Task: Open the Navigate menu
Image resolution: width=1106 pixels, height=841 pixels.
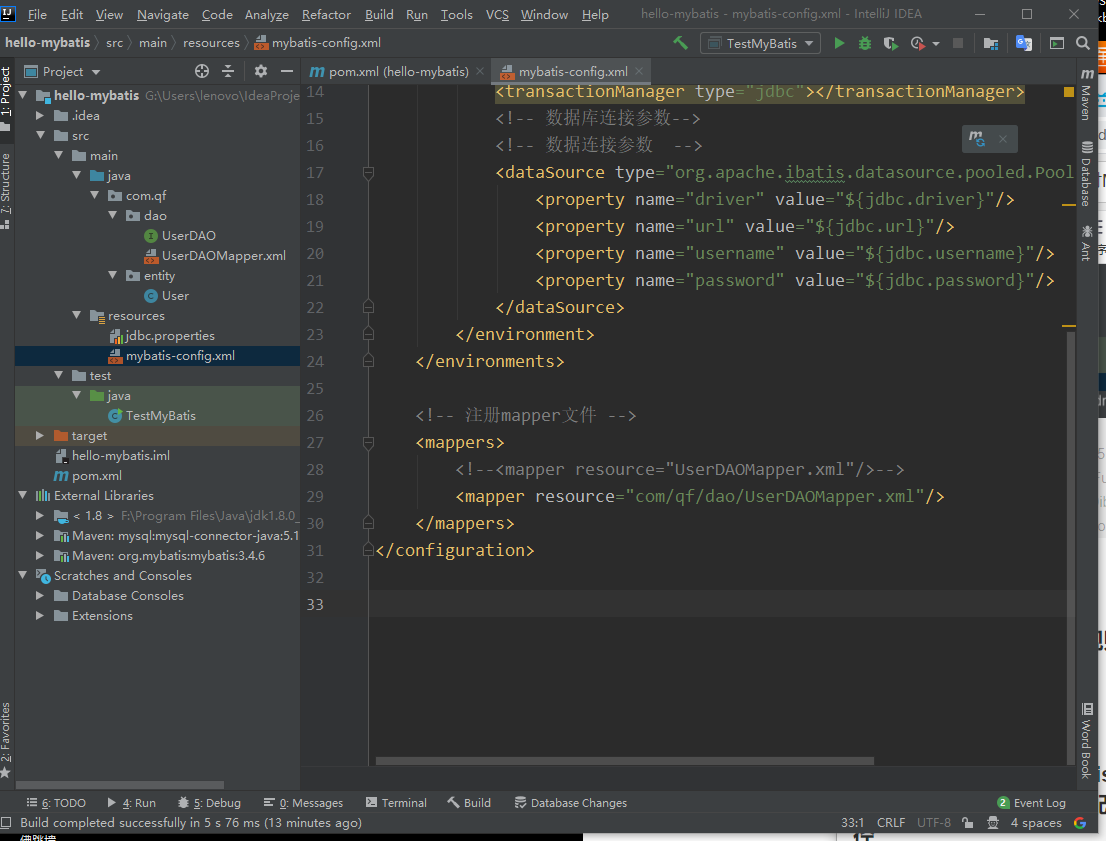Action: 162,14
